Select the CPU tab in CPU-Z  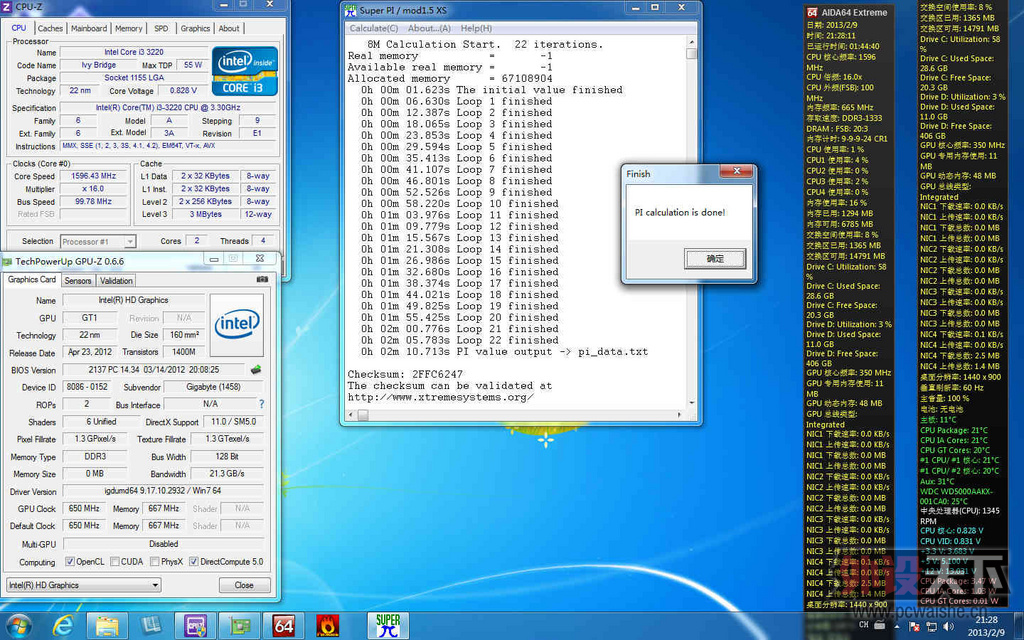pos(19,27)
